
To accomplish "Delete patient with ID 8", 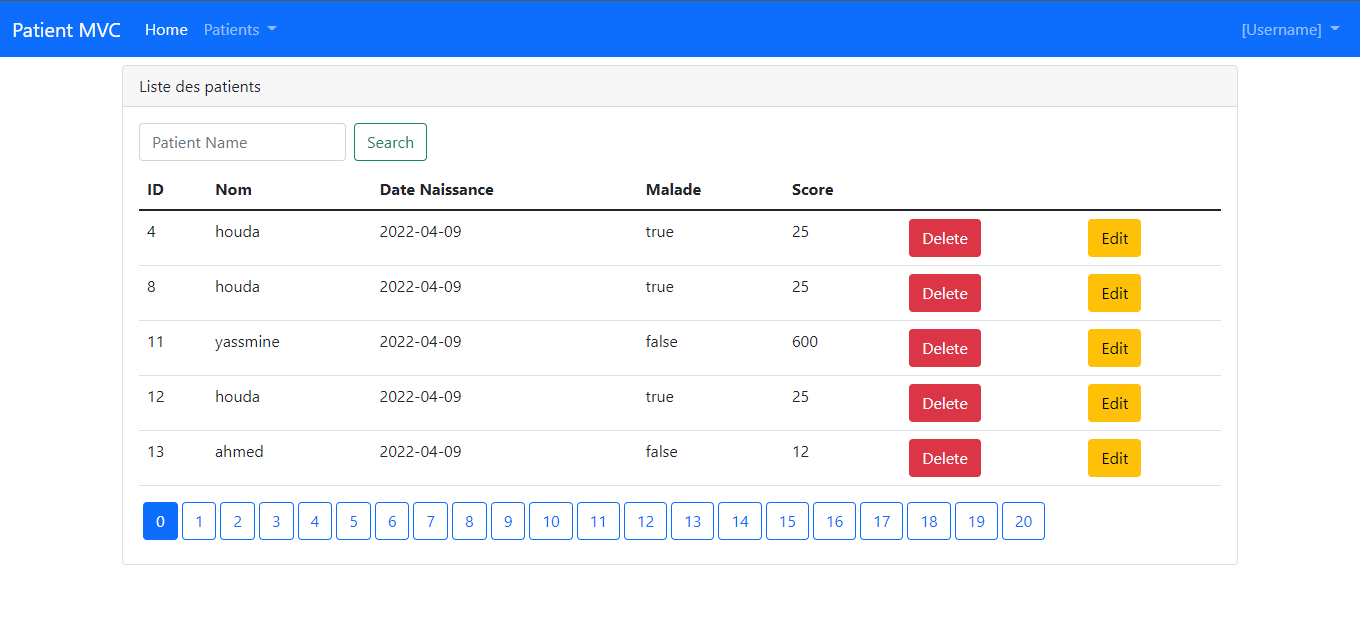I will (x=945, y=293).
